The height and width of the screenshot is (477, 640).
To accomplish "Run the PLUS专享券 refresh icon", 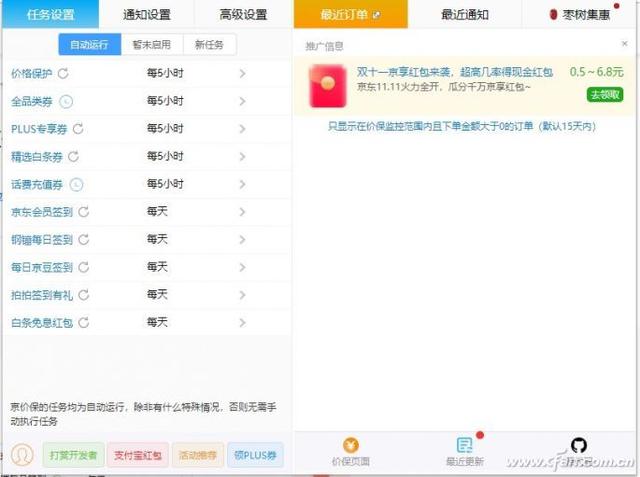I will point(78,129).
